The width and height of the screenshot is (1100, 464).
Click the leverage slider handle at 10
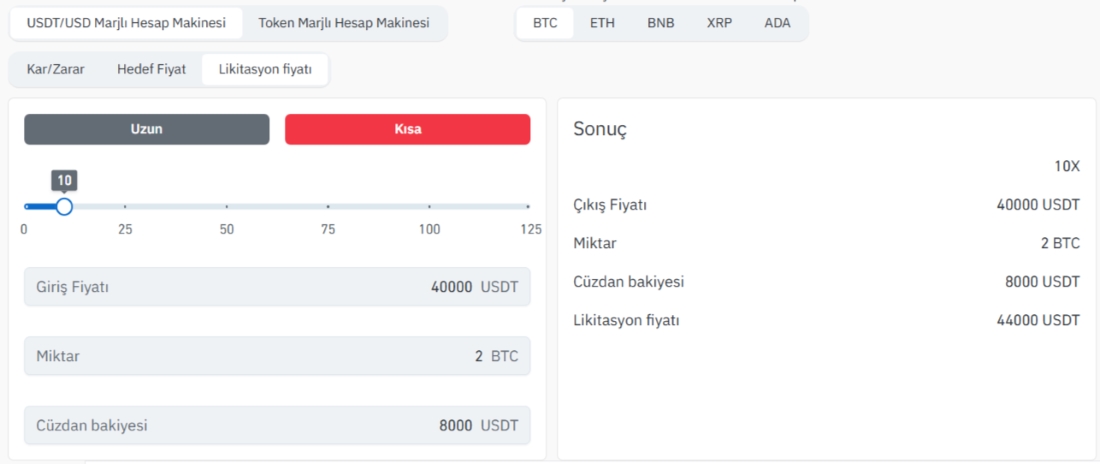coord(64,206)
